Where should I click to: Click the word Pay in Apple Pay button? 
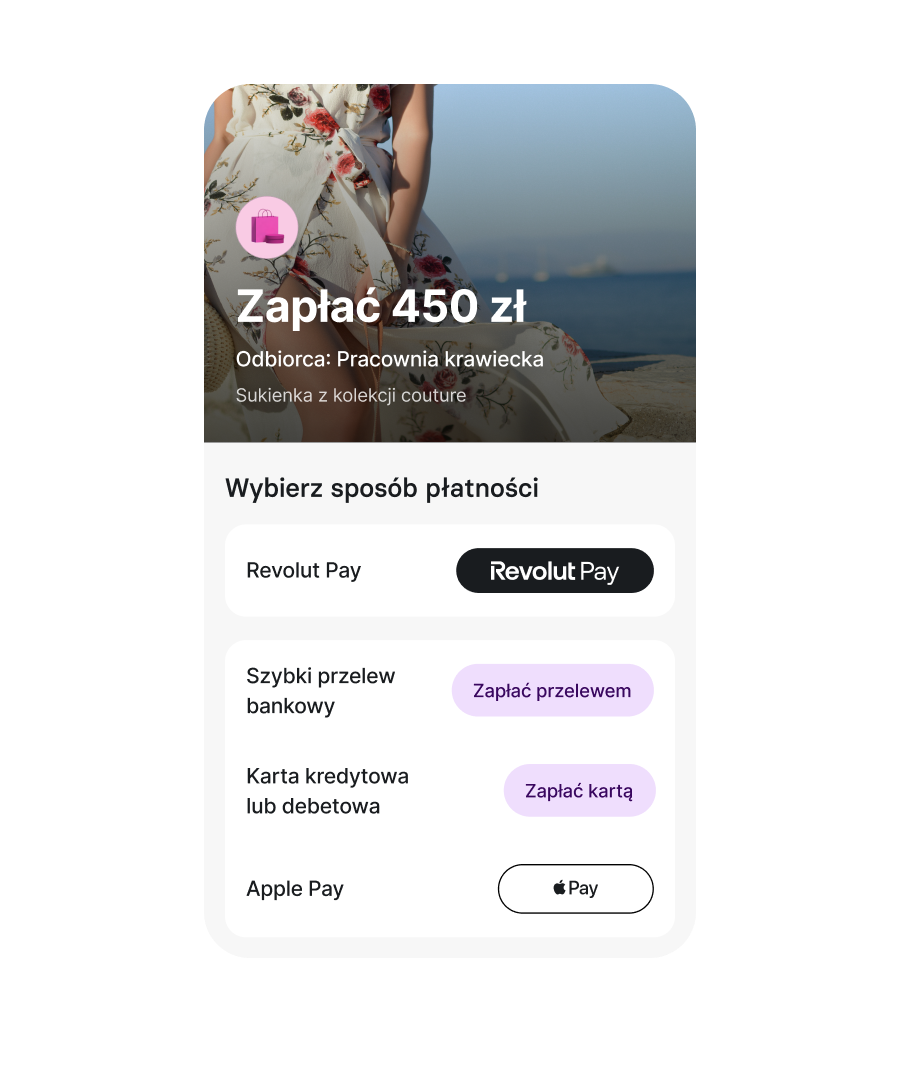point(583,888)
